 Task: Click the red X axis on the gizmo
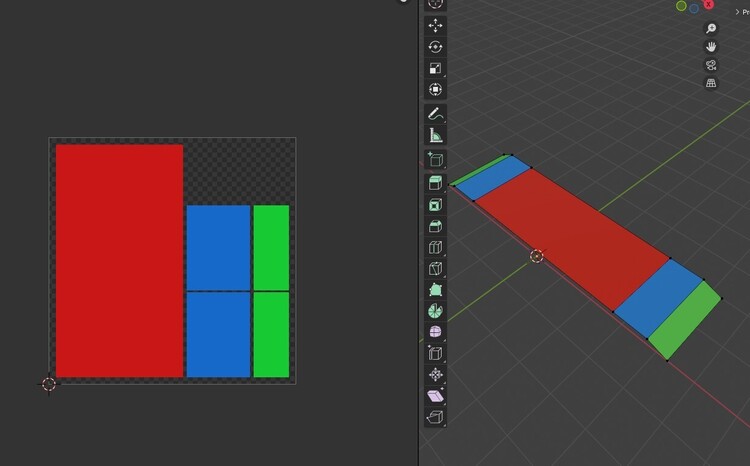tap(709, 5)
